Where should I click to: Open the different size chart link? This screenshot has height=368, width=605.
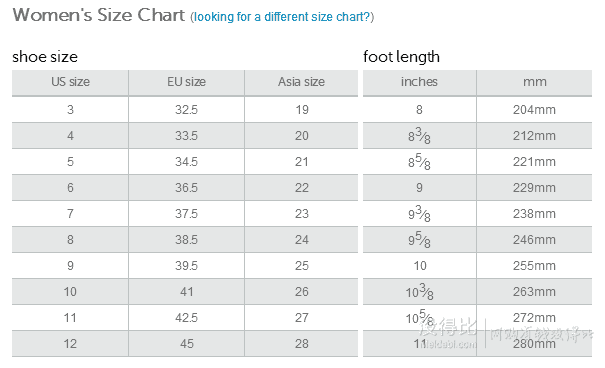282,17
